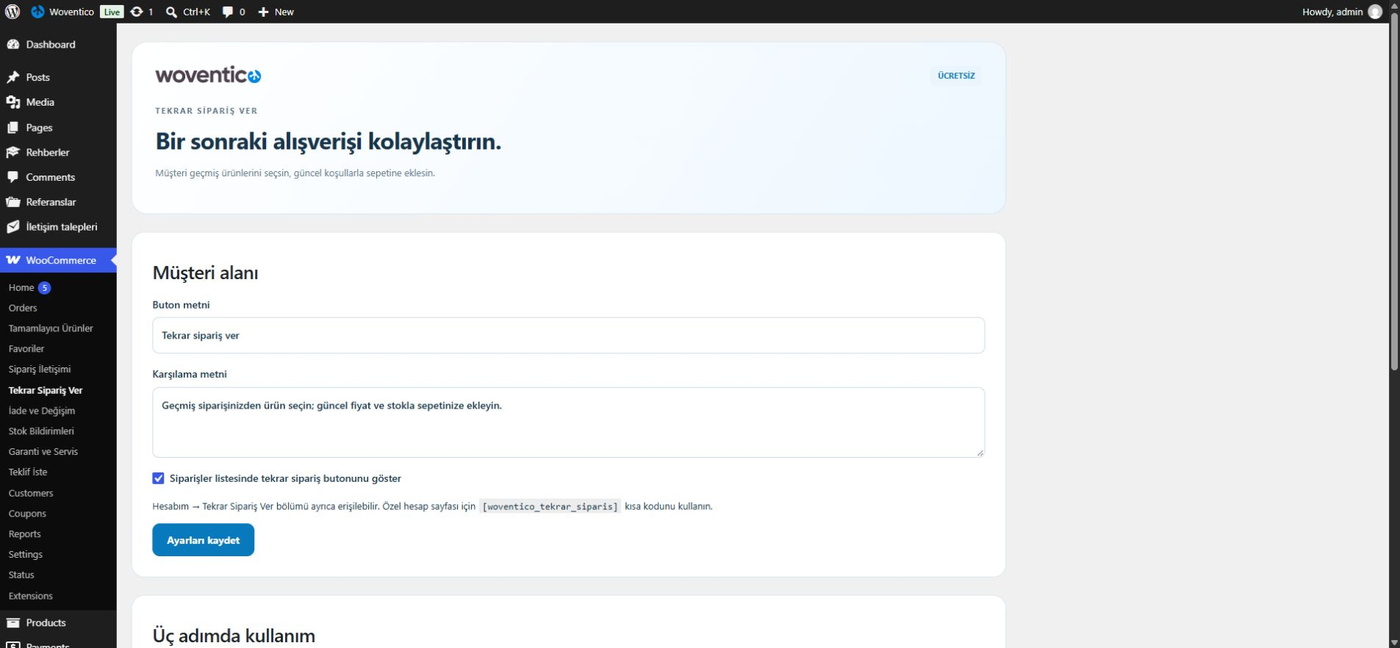Click the admin avatar icon

pos(1375,12)
